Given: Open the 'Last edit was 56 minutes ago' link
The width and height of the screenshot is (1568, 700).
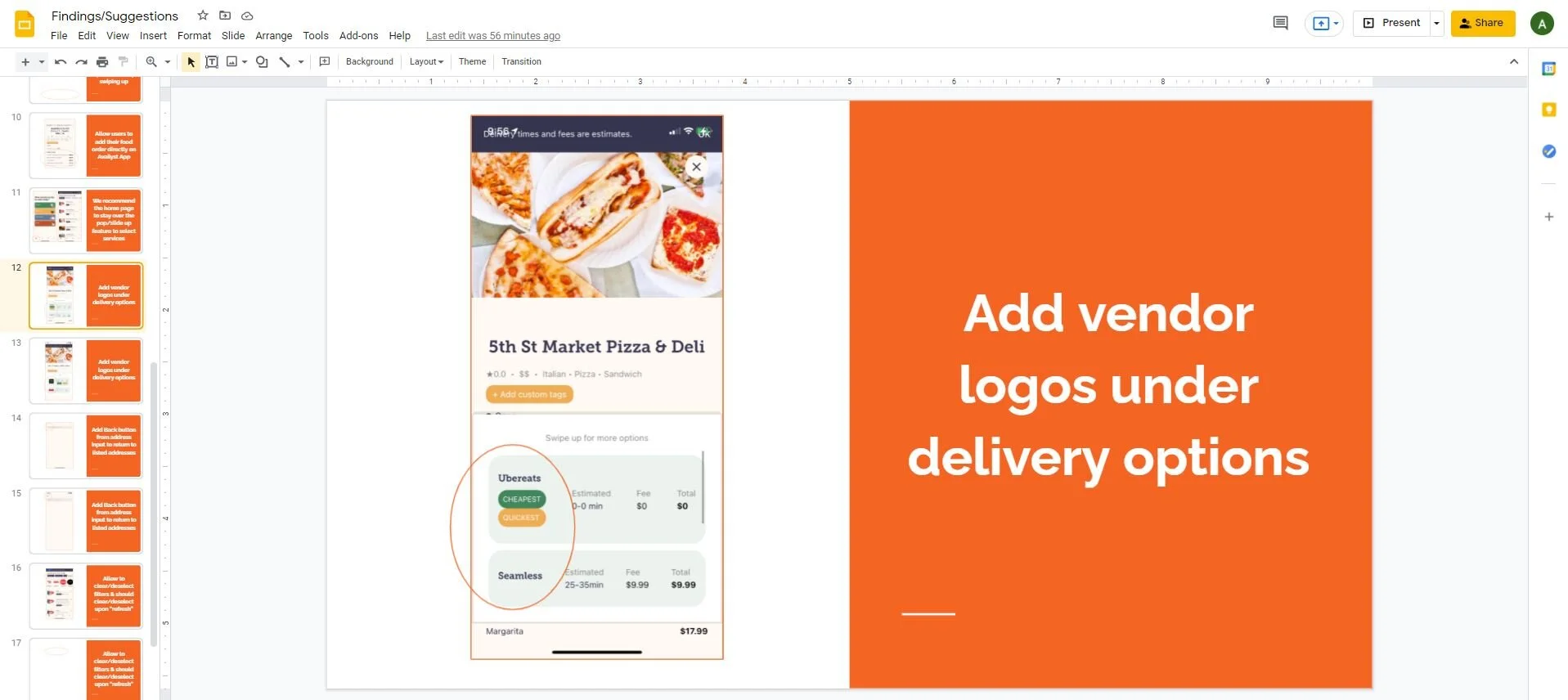Looking at the screenshot, I should (493, 35).
